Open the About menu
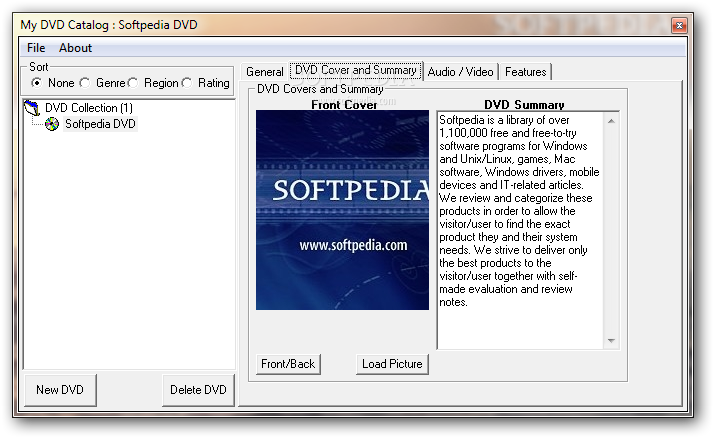Image resolution: width=714 pixels, height=438 pixels. (75, 48)
